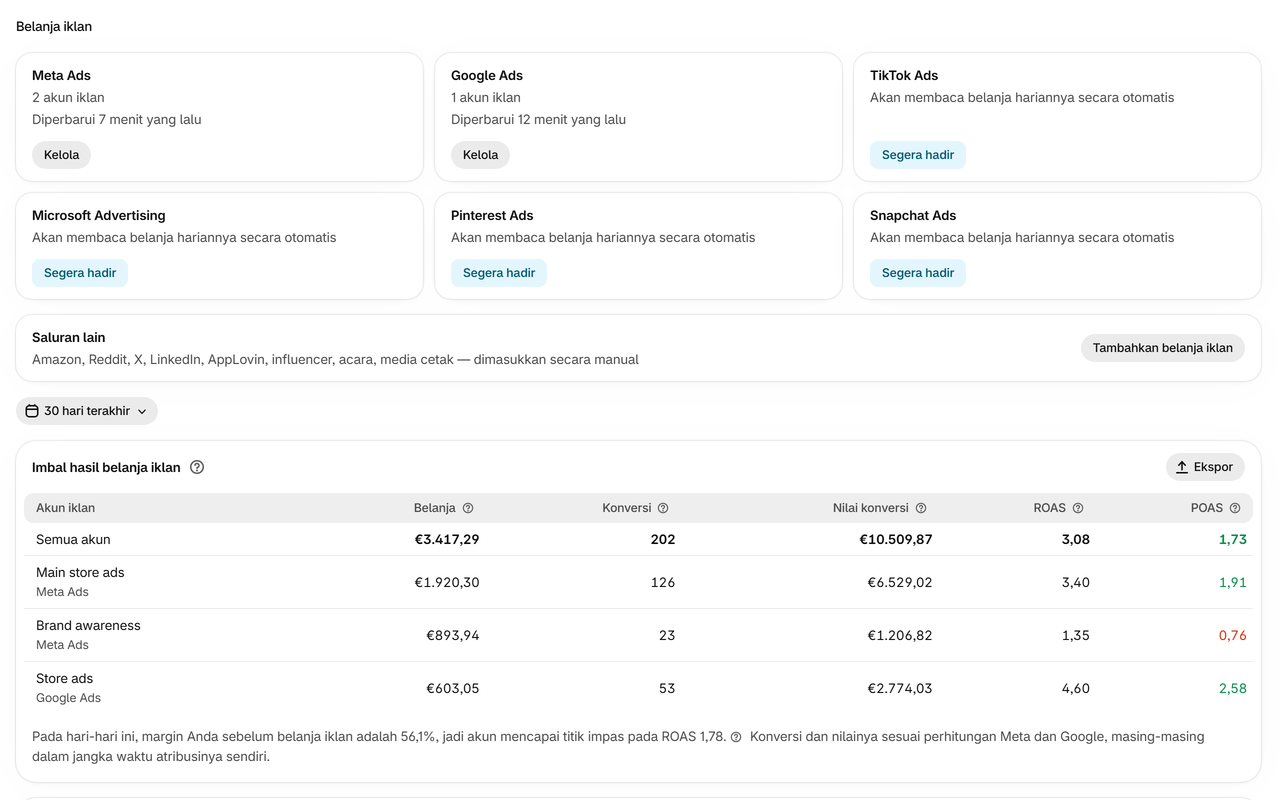Click the Belanja column help icon

click(468, 508)
